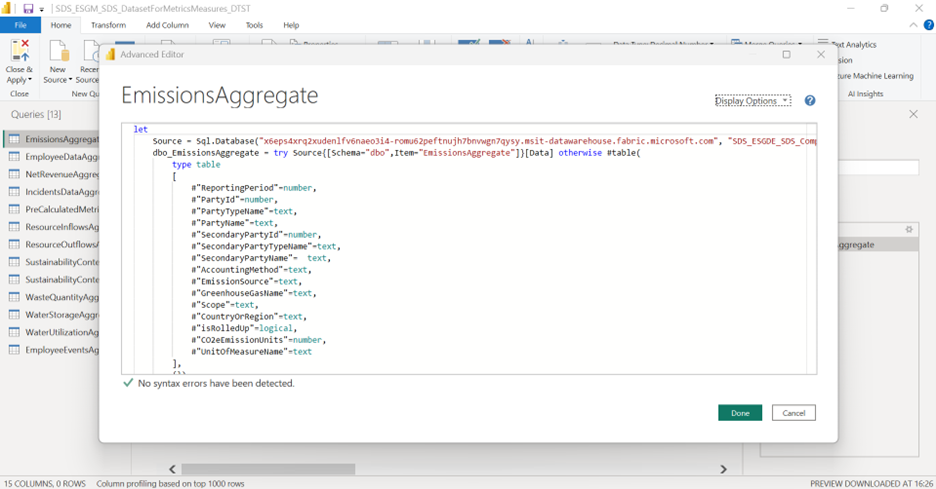
Task: Click the New Source icon
Action: [58, 52]
